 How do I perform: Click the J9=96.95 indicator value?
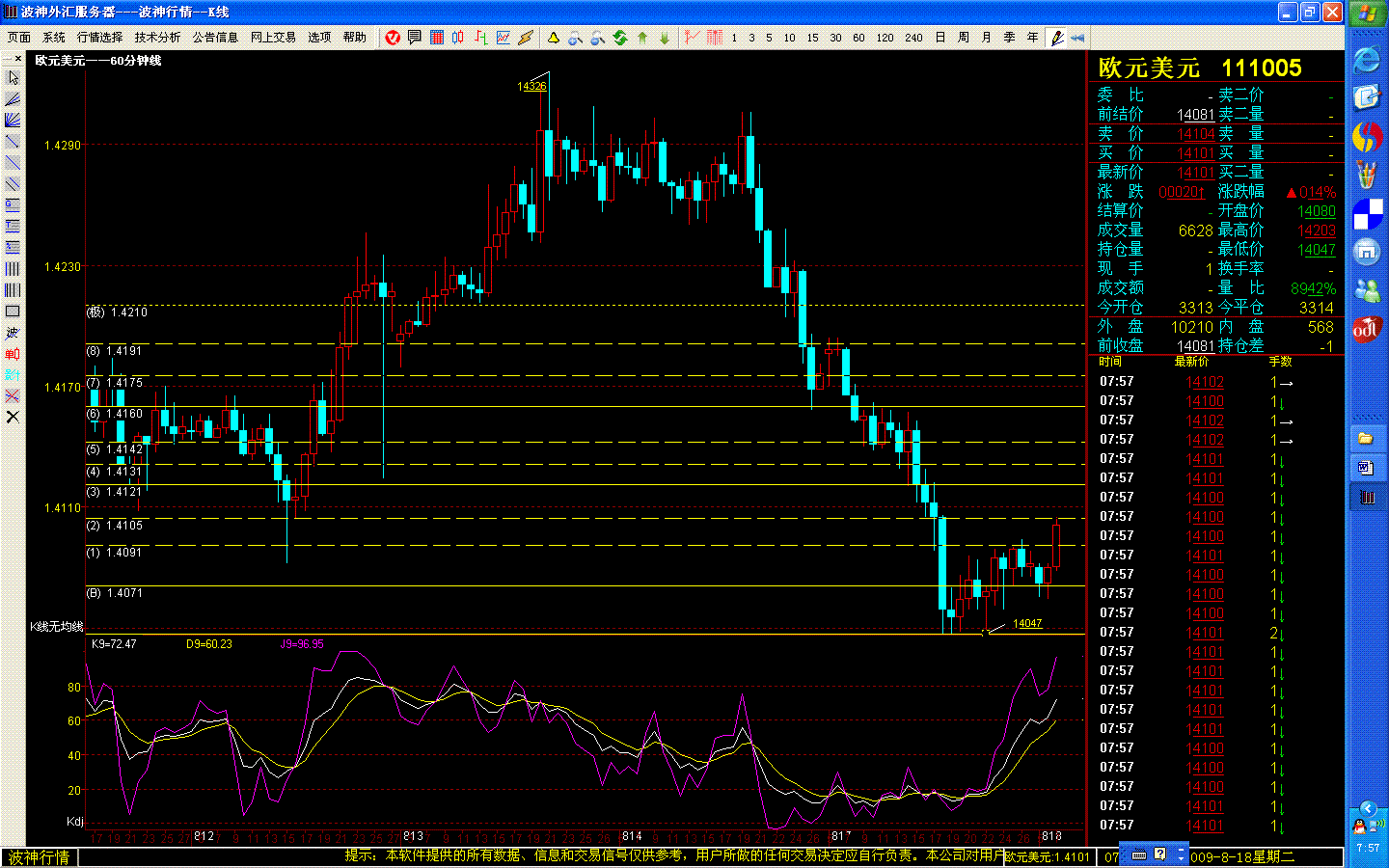click(302, 644)
